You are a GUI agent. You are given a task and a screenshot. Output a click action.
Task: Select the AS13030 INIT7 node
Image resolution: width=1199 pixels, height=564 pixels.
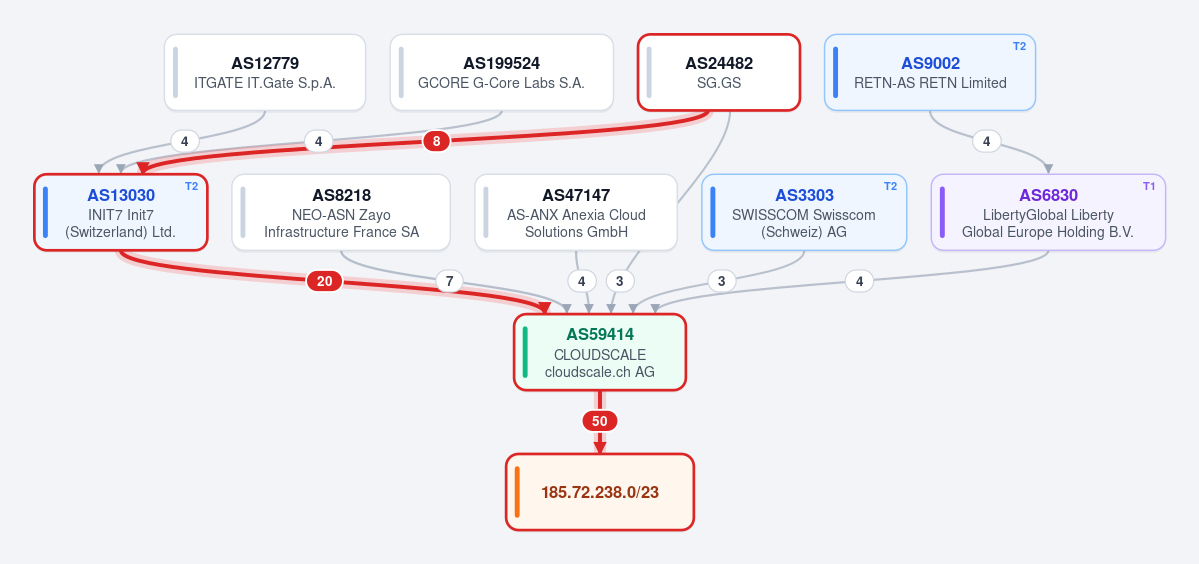[121, 212]
